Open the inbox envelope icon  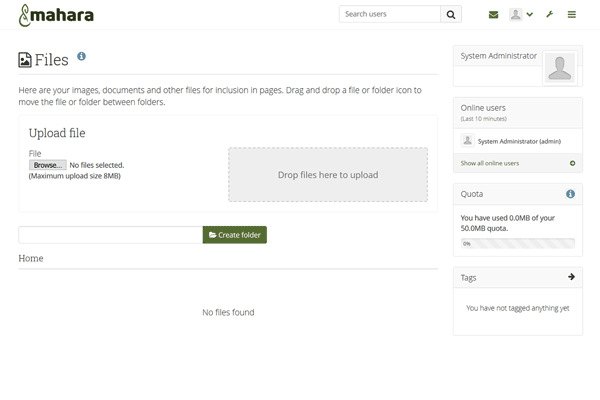coord(493,15)
